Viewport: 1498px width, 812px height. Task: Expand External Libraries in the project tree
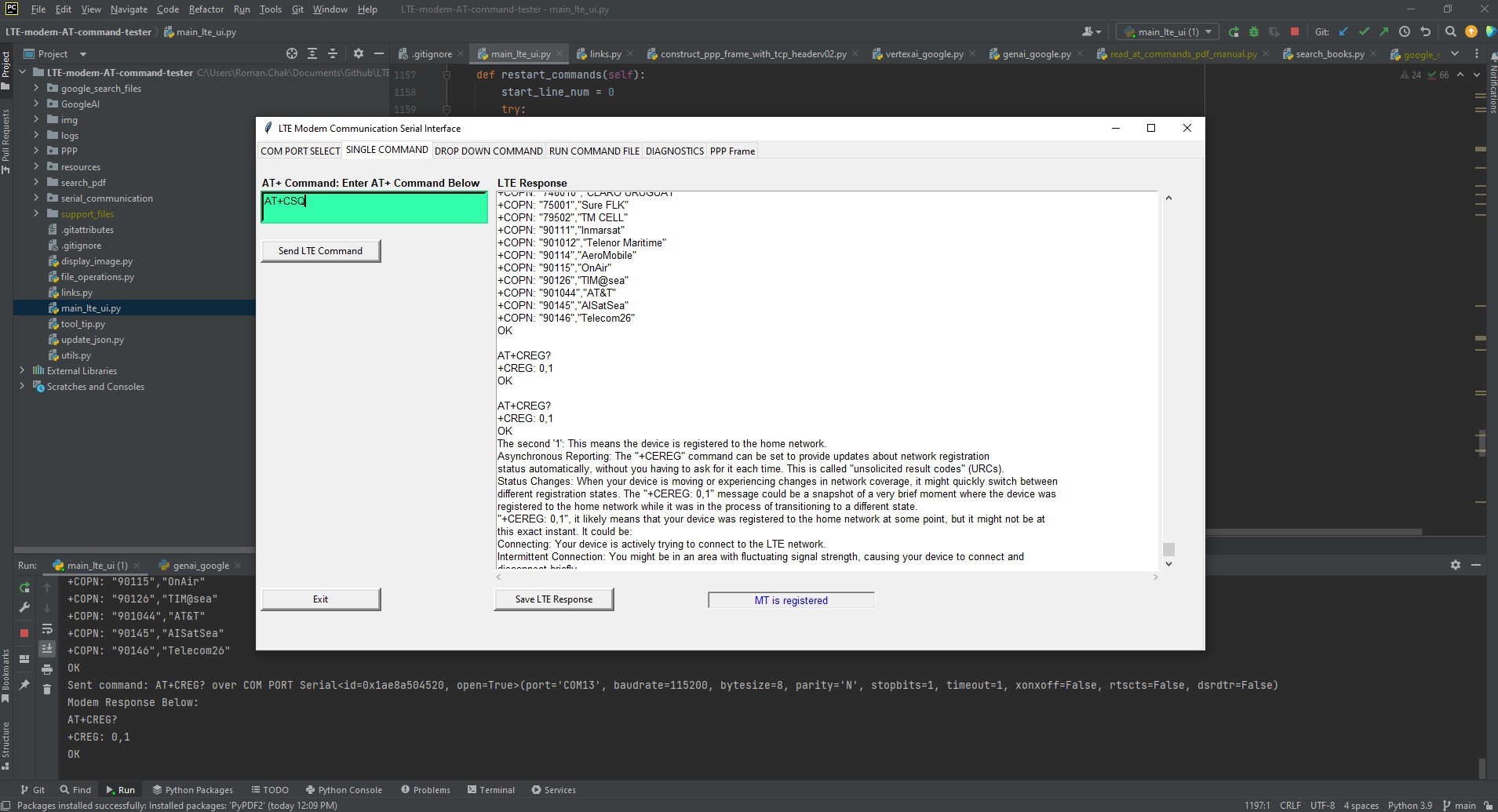22,370
